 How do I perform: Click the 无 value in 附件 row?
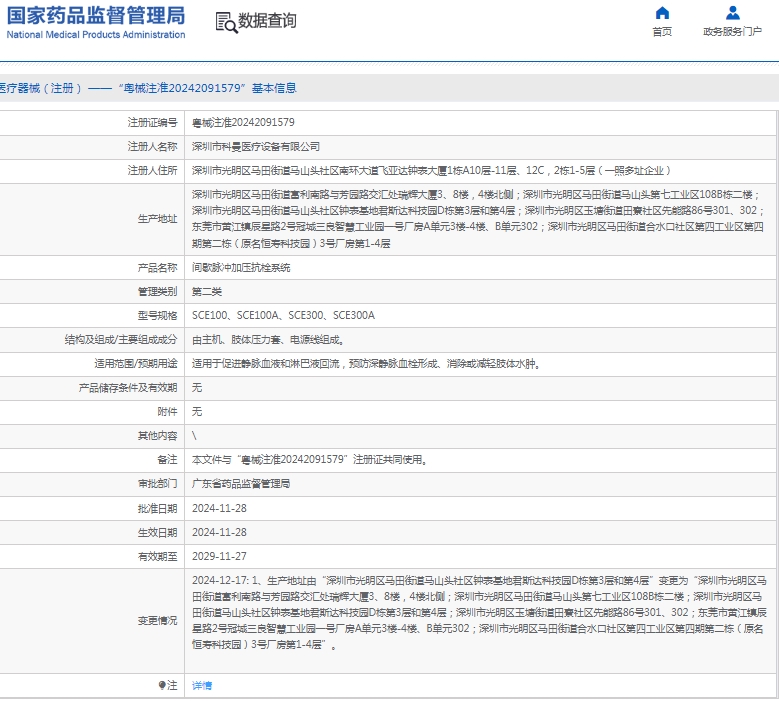click(197, 411)
